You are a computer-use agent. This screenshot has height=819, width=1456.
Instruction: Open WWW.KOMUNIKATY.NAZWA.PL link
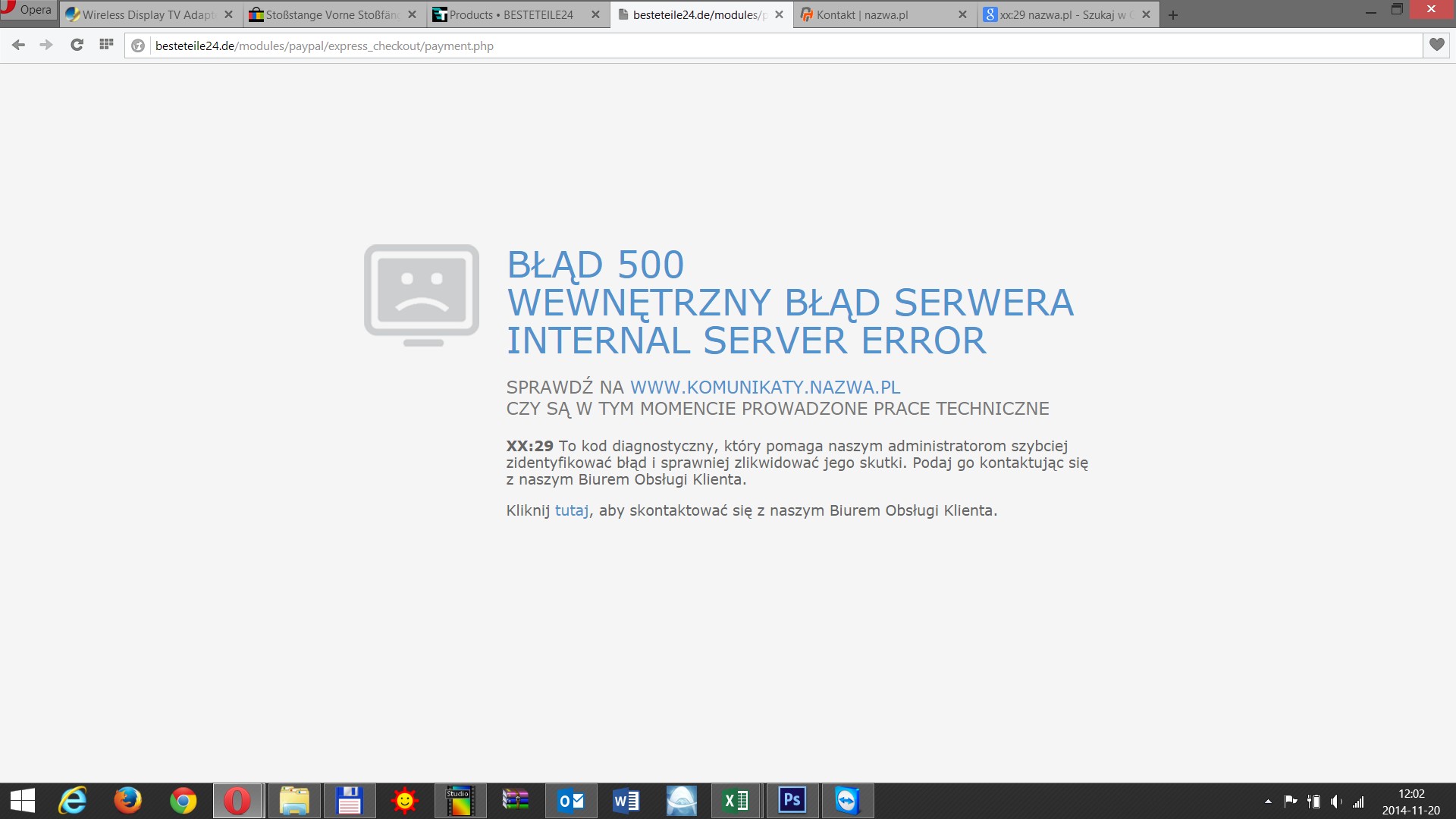click(x=764, y=388)
